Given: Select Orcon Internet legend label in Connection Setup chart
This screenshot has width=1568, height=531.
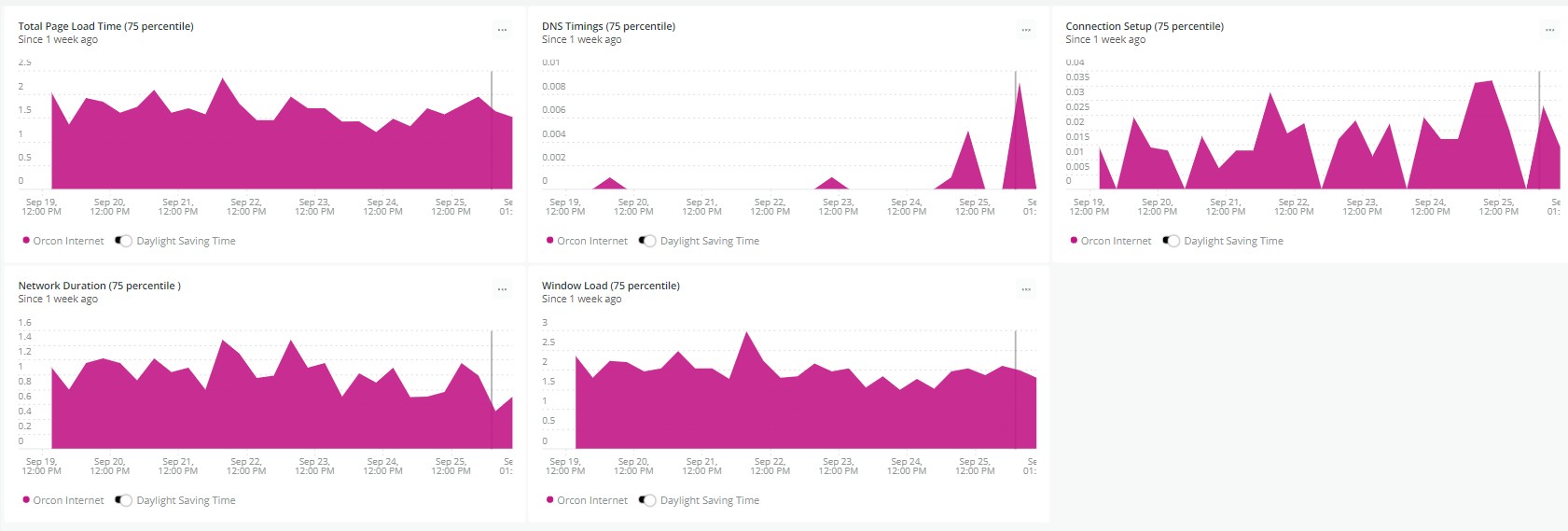Looking at the screenshot, I should tap(1116, 241).
